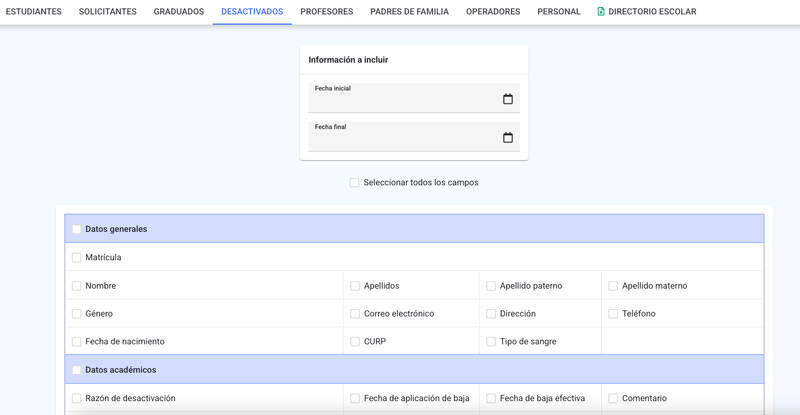
Task: Enable the Matrícula field checkbox
Action: click(77, 257)
